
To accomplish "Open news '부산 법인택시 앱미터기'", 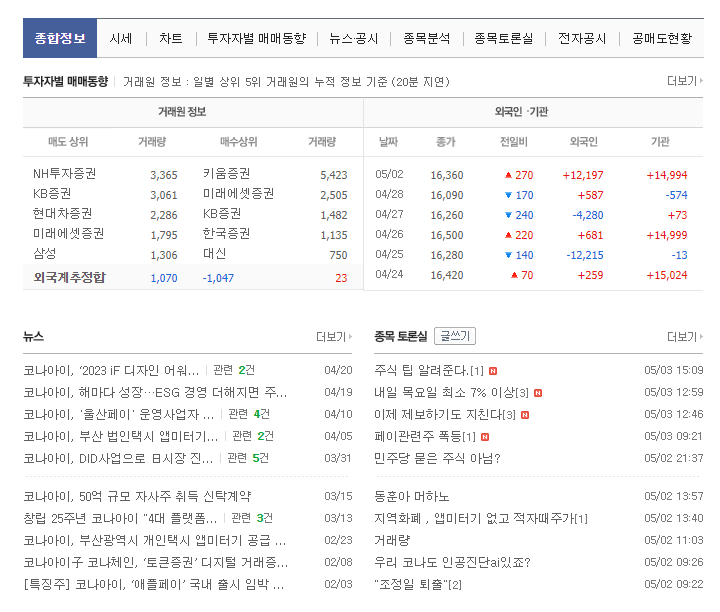I will pos(121,436).
